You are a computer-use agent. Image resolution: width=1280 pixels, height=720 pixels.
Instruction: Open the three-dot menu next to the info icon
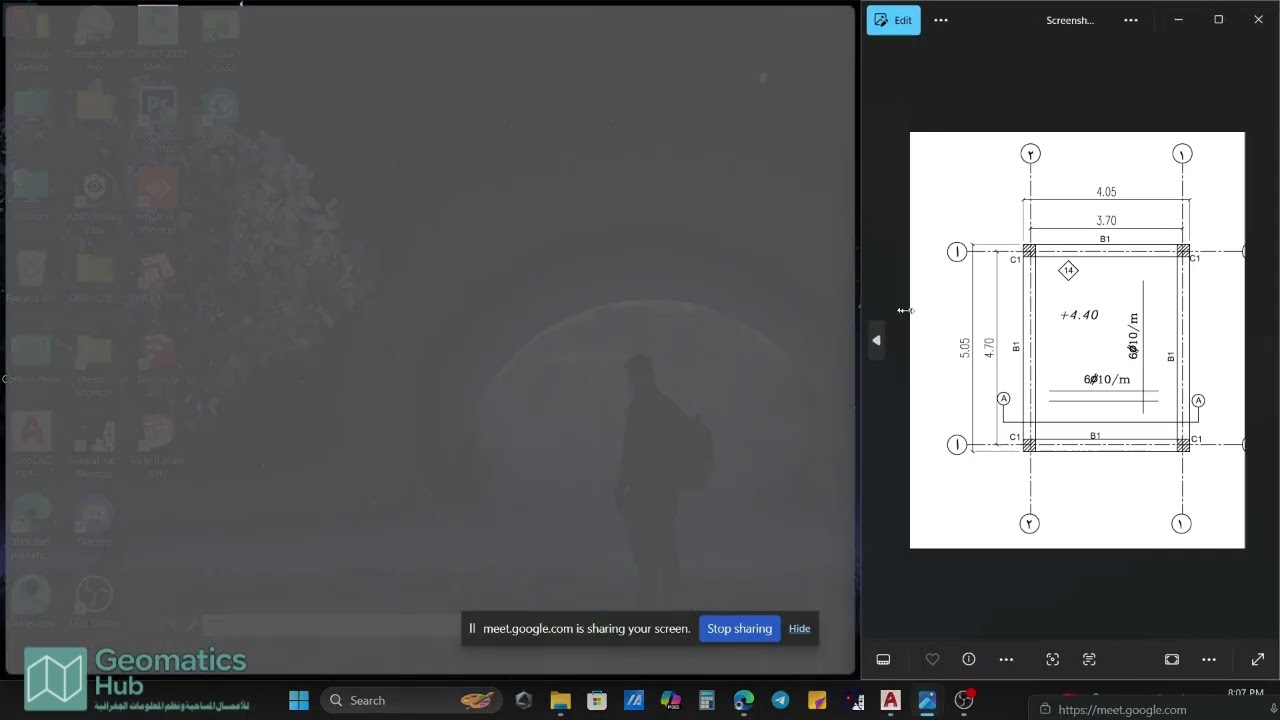[x=1006, y=659]
